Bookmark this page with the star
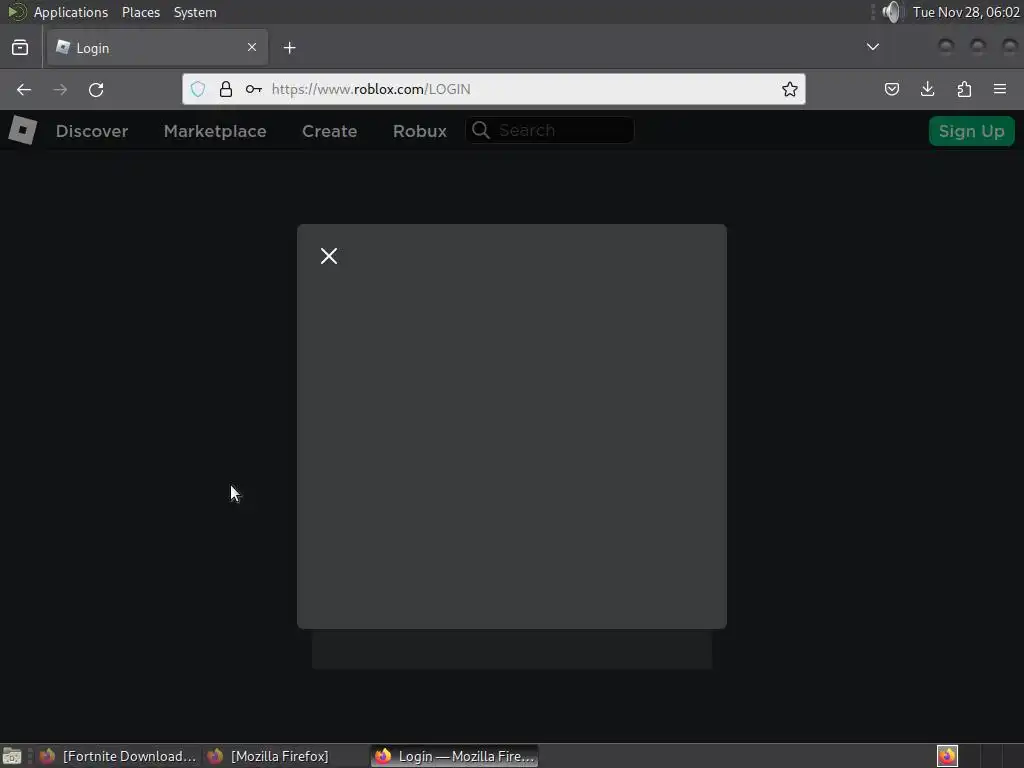 click(x=790, y=89)
